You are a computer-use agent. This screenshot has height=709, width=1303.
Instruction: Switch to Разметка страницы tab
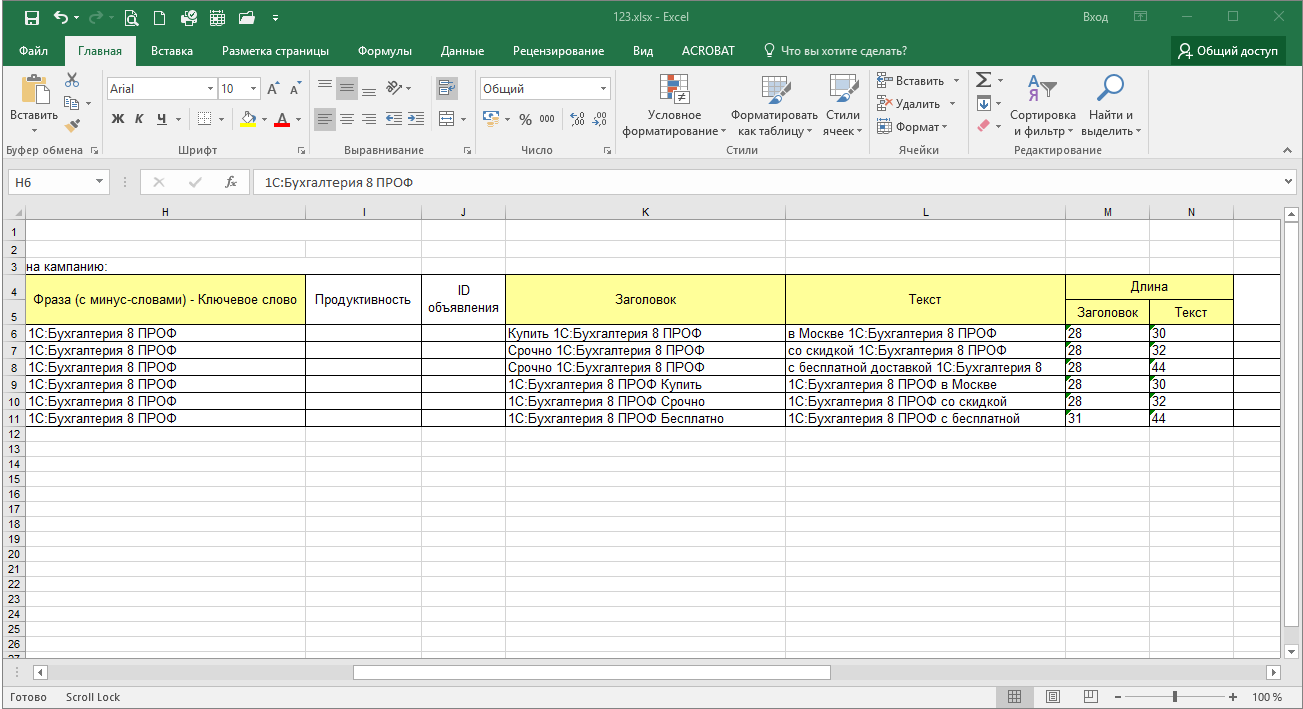[275, 51]
